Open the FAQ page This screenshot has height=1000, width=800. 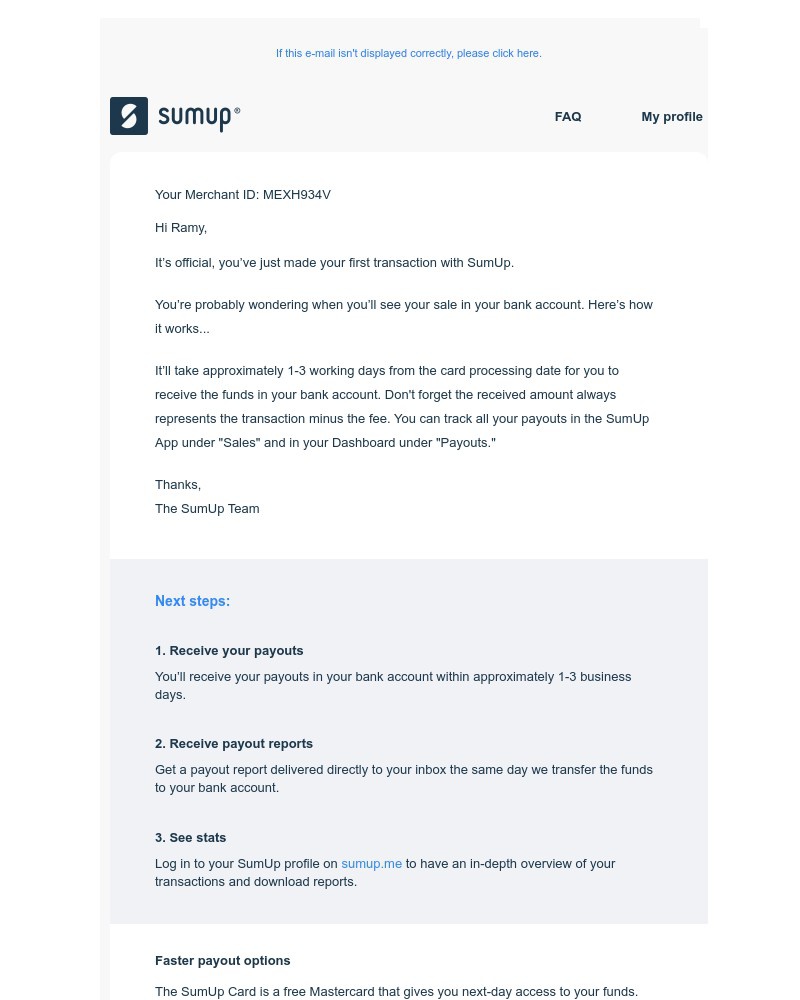[x=568, y=117]
